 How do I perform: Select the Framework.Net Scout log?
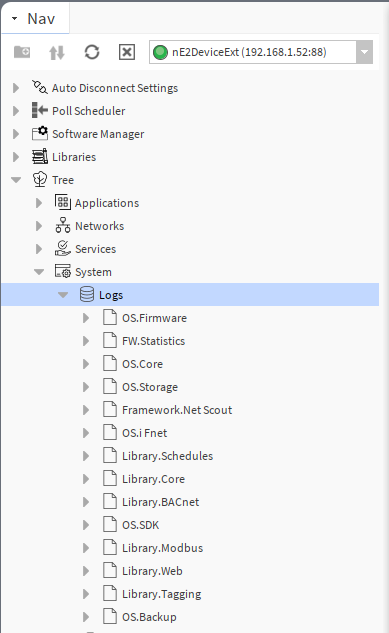(x=177, y=410)
